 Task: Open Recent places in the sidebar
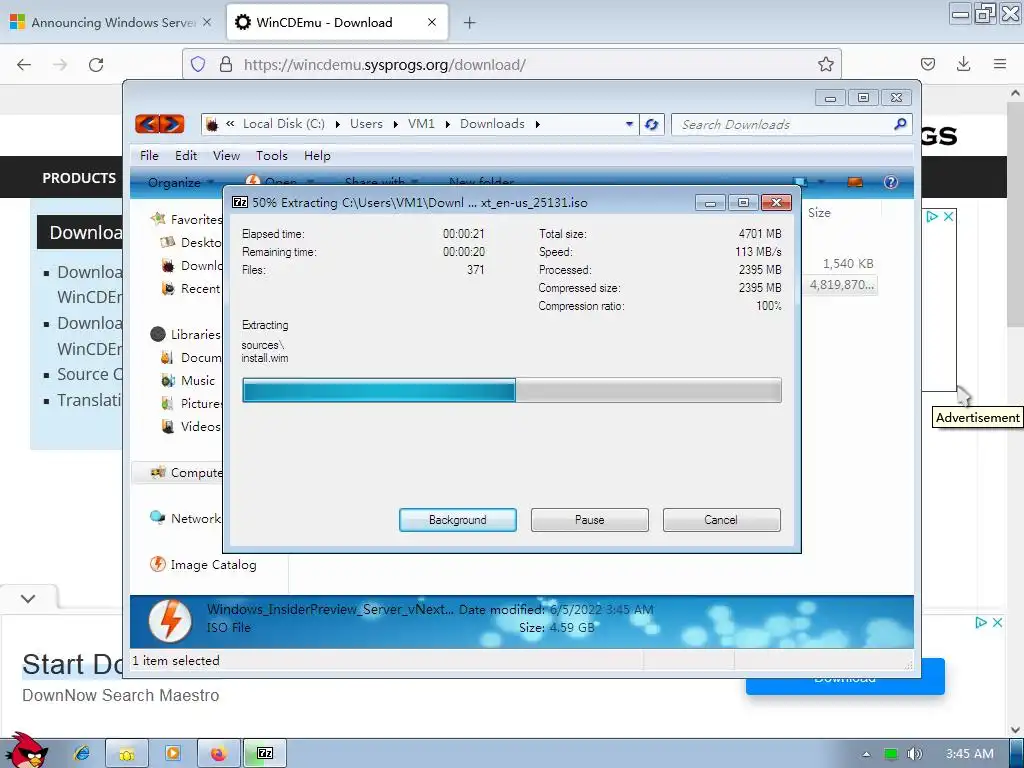[x=201, y=289]
